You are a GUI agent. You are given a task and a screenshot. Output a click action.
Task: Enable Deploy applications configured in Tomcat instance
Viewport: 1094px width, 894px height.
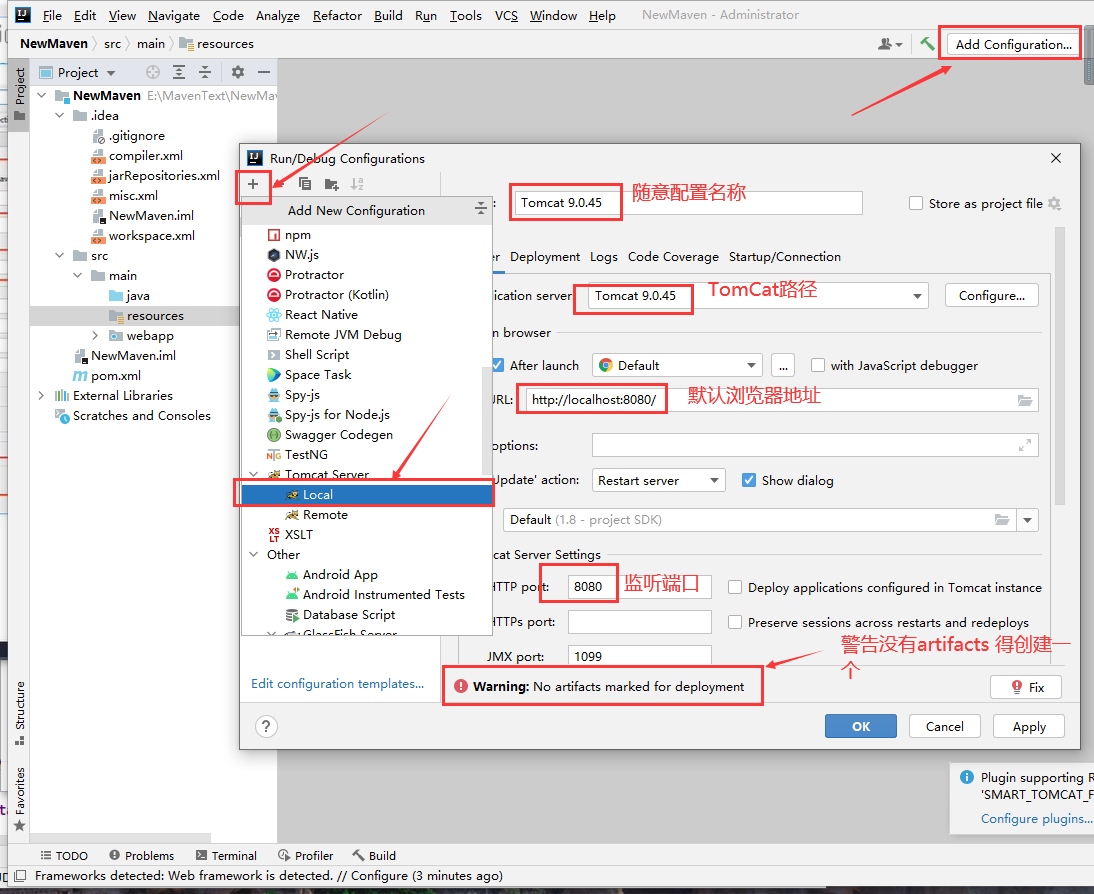click(735, 587)
